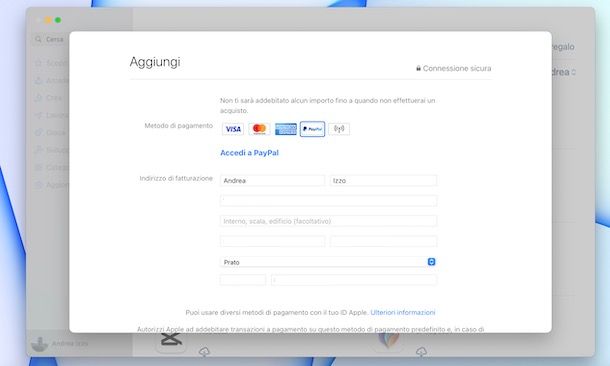610x366 pixels.
Task: Open the Ulteriori informazioni link
Action: [403, 312]
